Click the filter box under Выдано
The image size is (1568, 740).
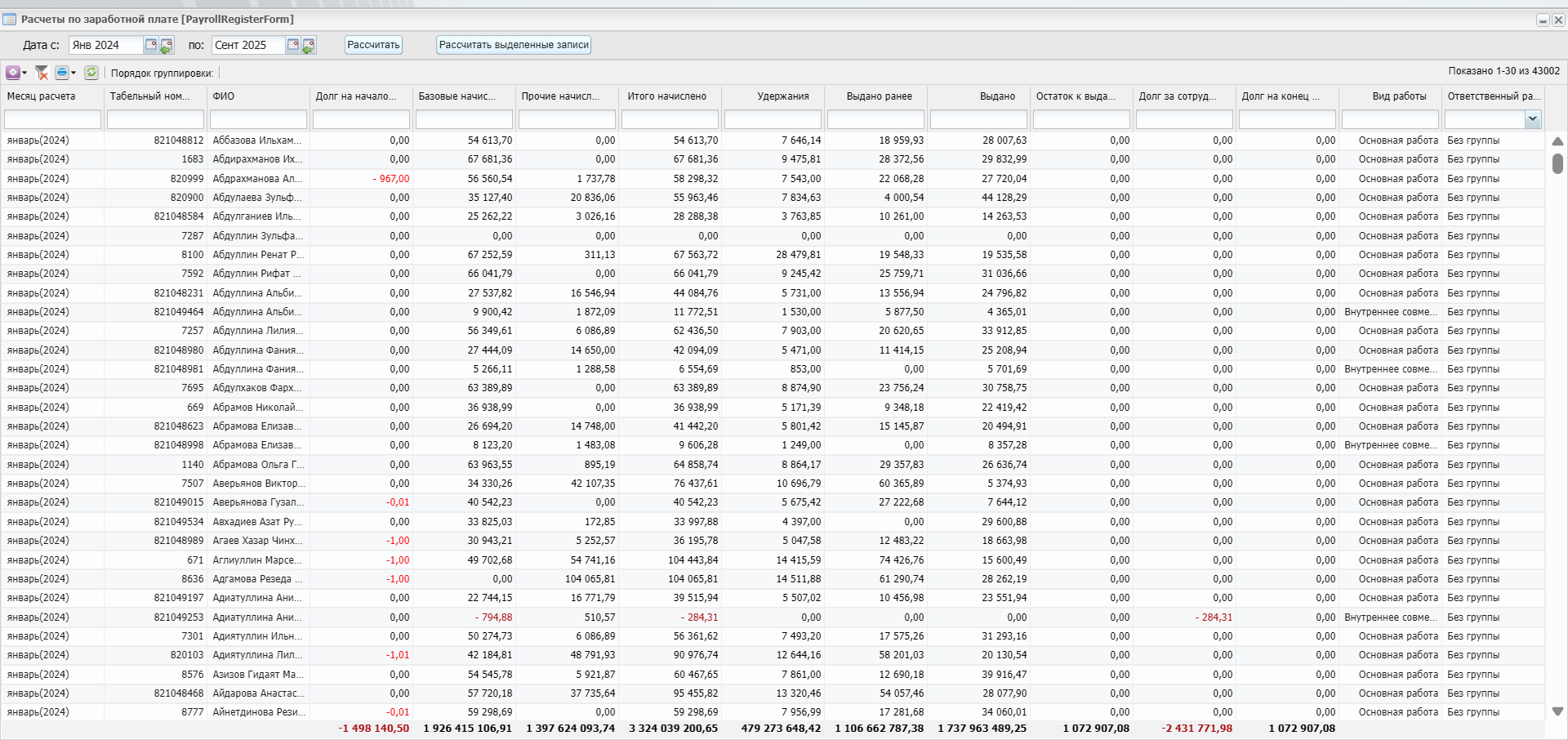tap(978, 119)
